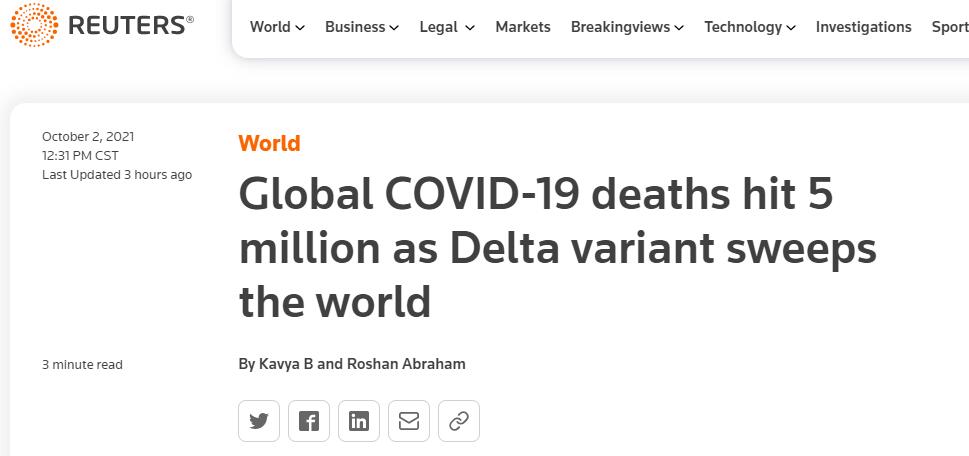Viewport: 969px width, 456px height.
Task: Open the Technology dropdown menu
Action: pos(749,27)
